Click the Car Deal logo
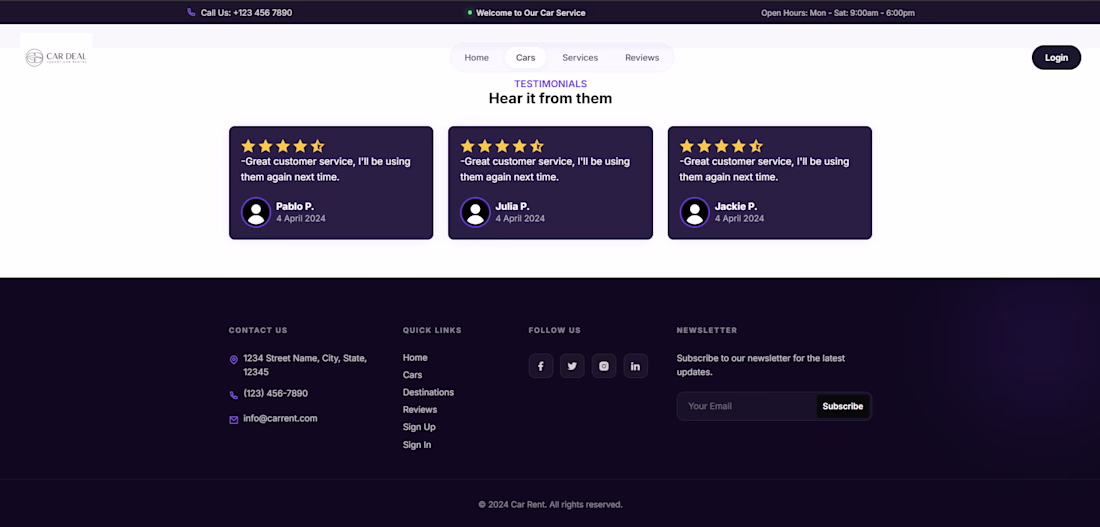1100x527 pixels. [56, 58]
